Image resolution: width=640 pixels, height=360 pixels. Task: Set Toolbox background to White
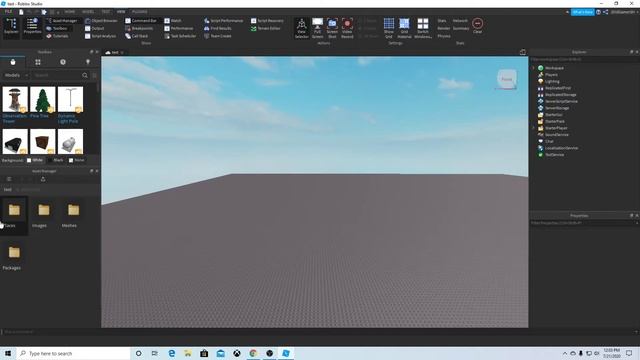(34, 160)
